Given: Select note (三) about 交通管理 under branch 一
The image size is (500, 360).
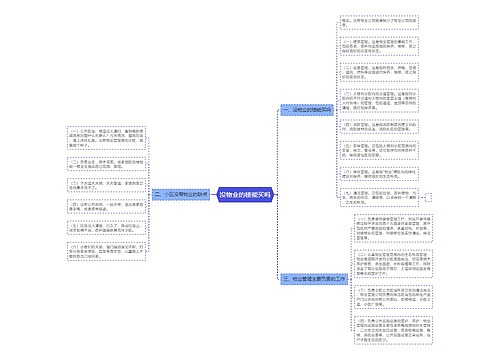Looking at the screenshot, I should pyautogui.click(x=379, y=101).
